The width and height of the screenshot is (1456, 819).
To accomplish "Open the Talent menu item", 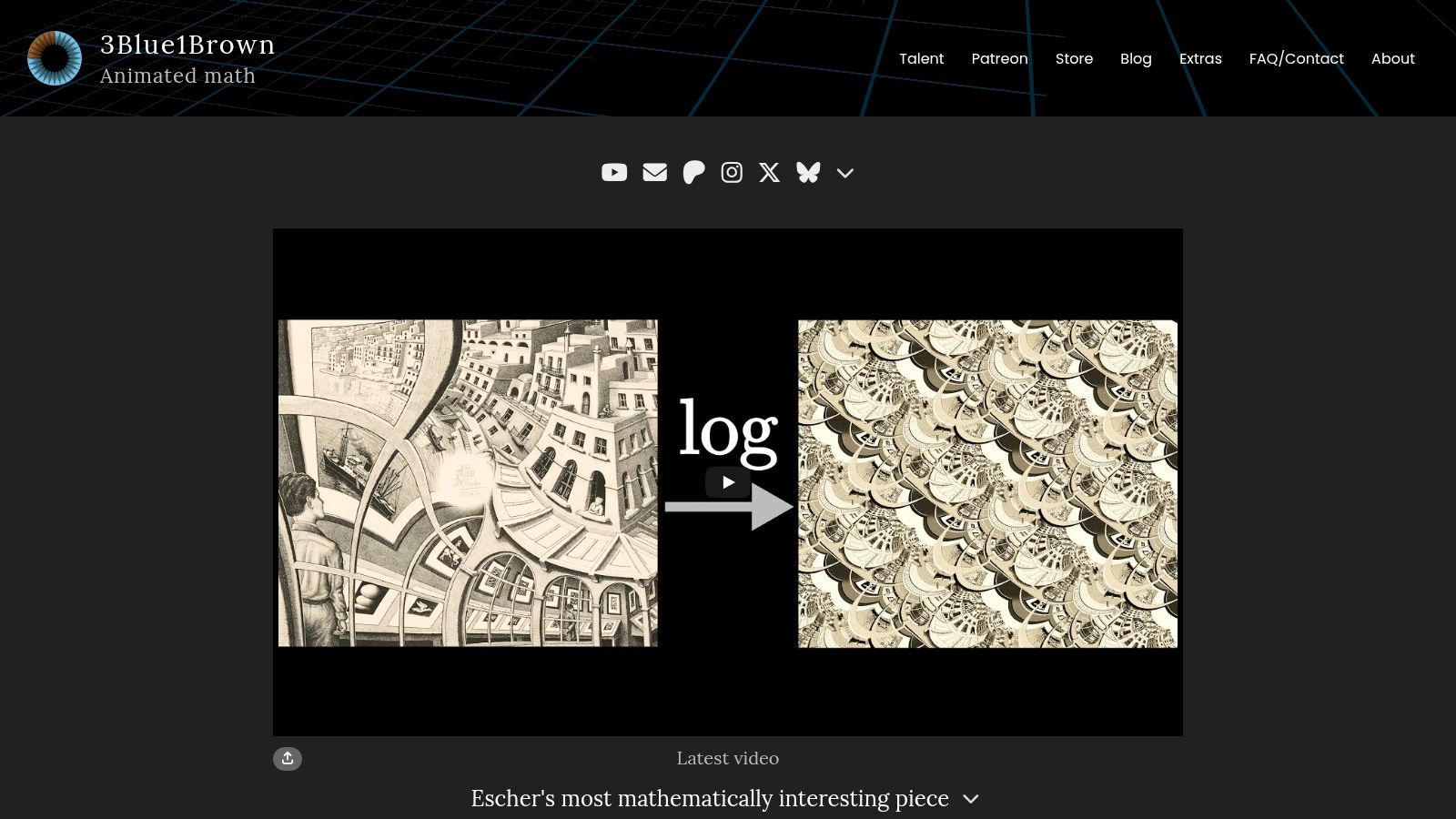I will (x=922, y=58).
